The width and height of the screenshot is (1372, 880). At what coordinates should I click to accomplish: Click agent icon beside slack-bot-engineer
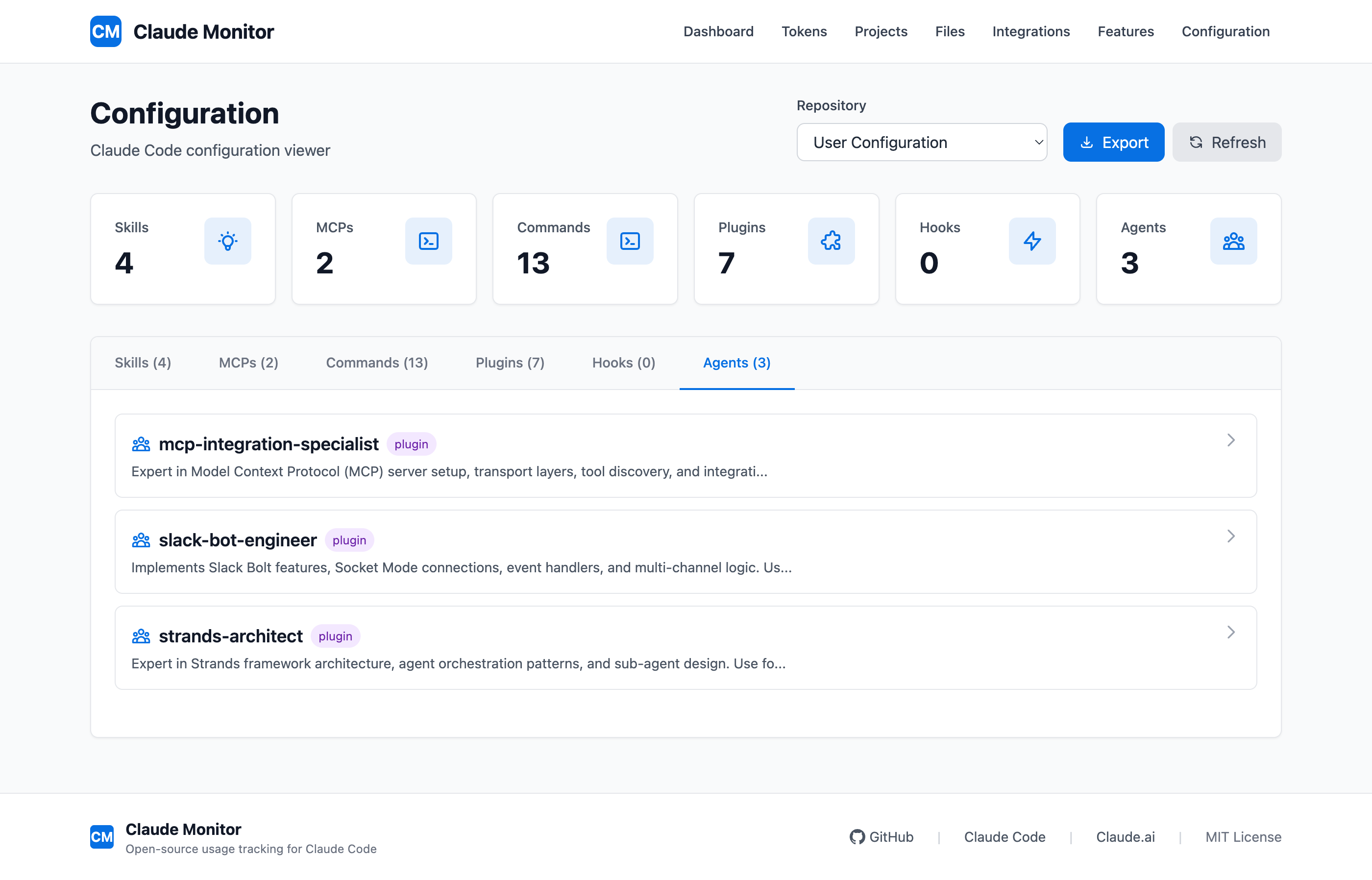(x=141, y=540)
